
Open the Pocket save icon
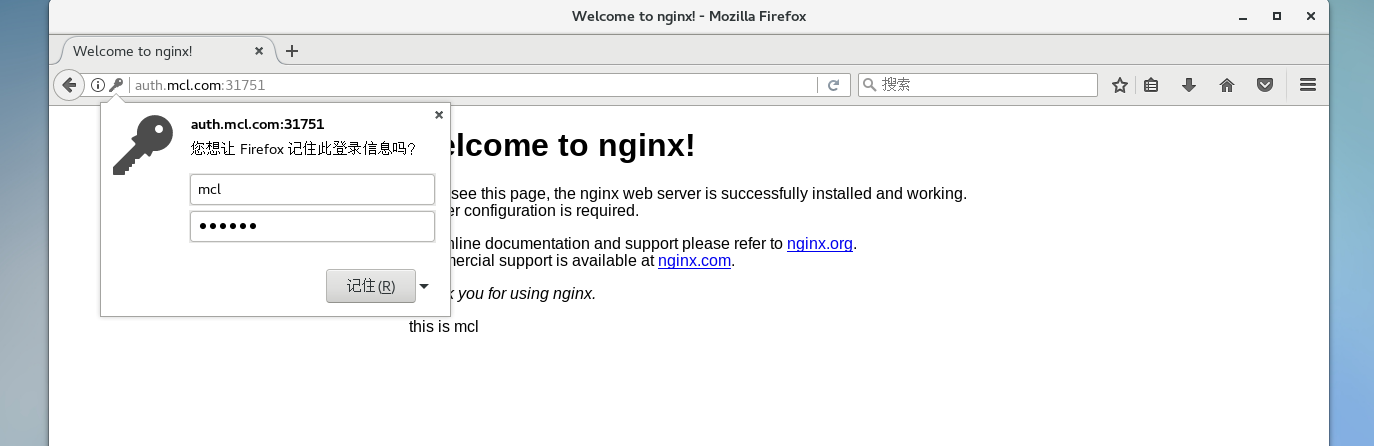coord(1265,85)
